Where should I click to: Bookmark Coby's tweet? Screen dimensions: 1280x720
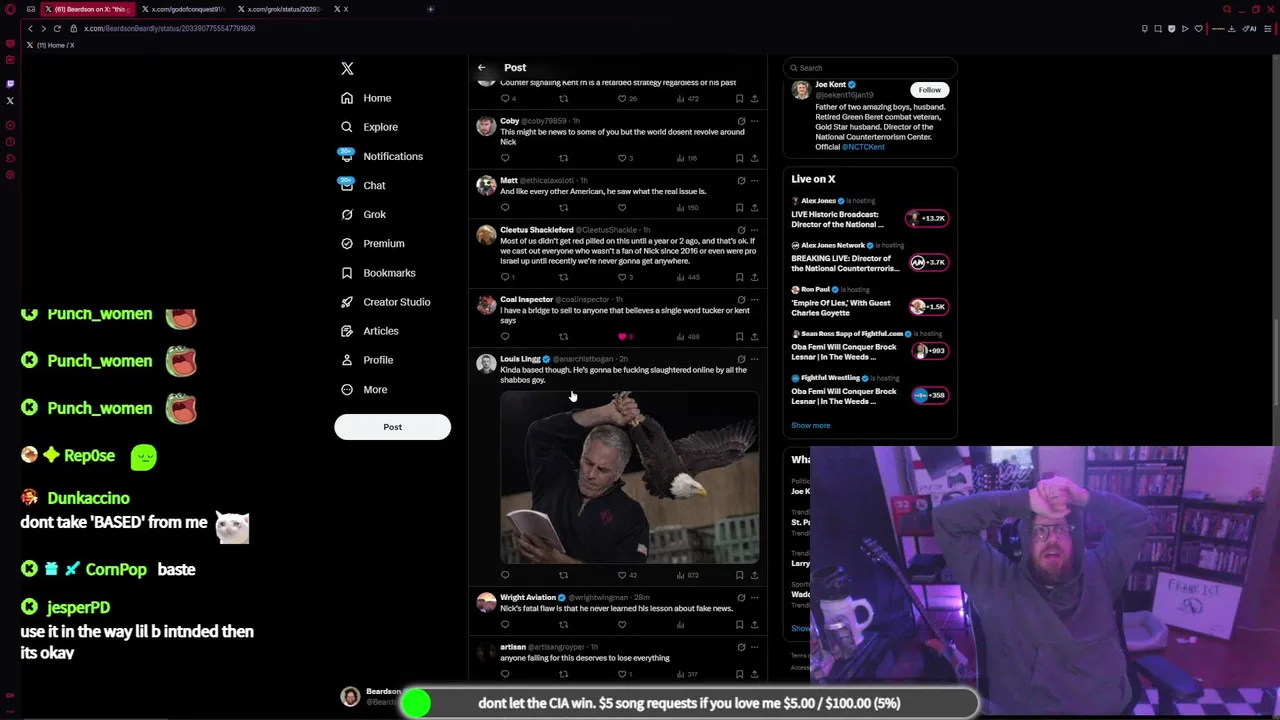pyautogui.click(x=739, y=158)
